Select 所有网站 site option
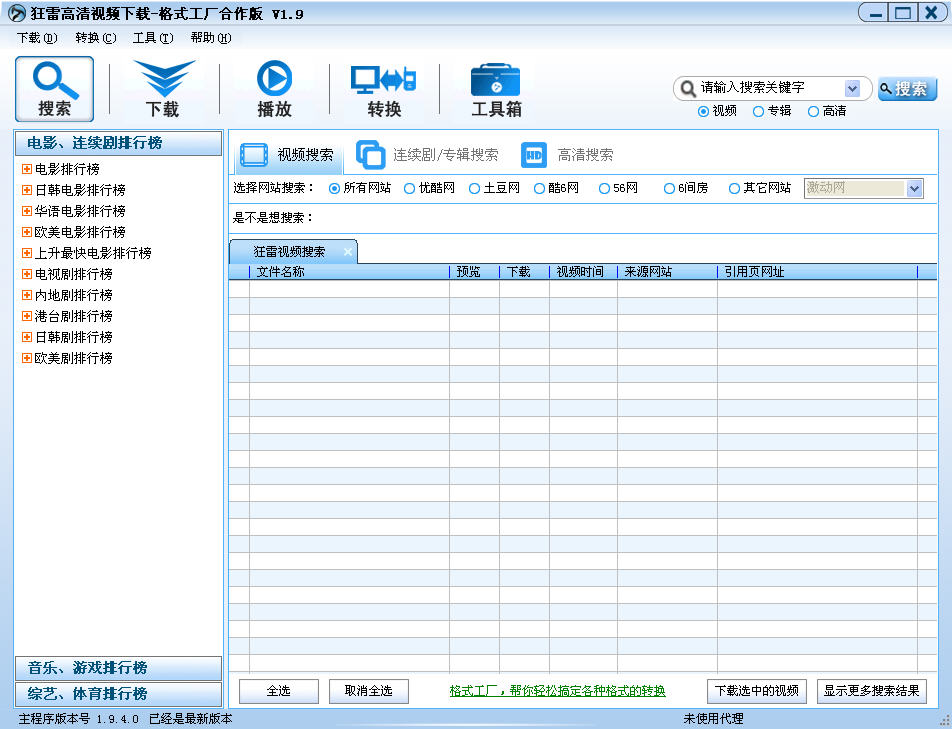This screenshot has width=952, height=729. tap(334, 188)
